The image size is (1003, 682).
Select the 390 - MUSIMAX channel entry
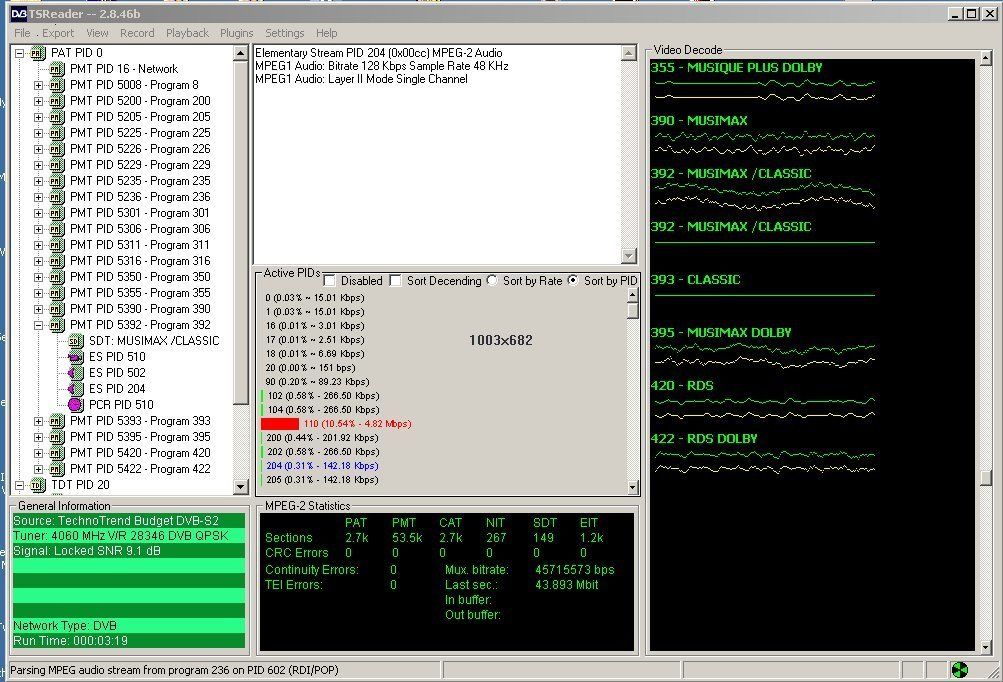pos(699,120)
